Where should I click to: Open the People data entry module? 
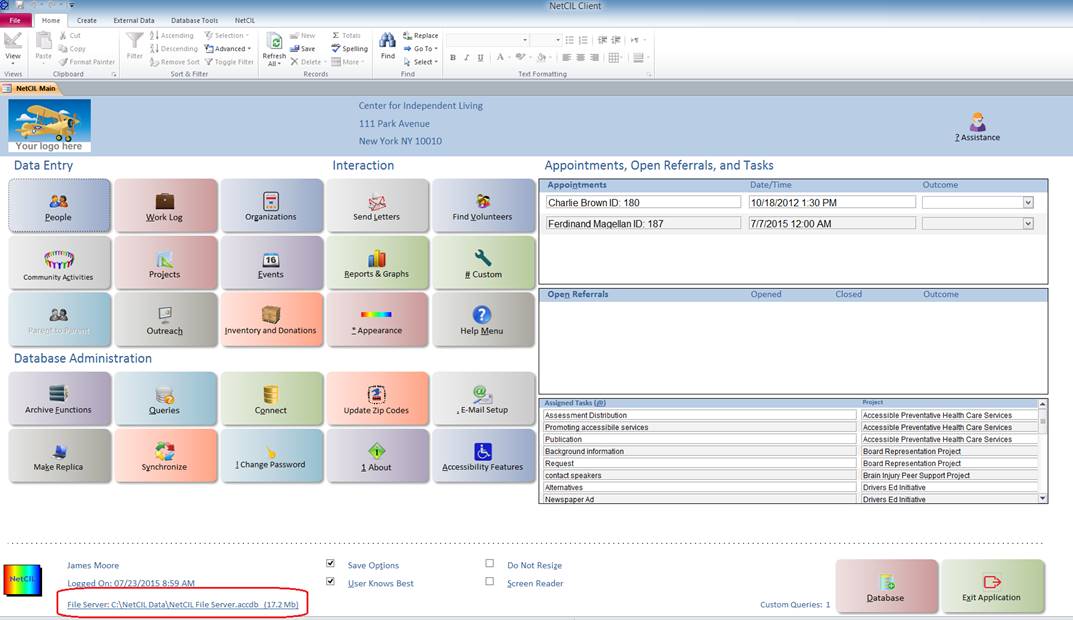(x=59, y=206)
